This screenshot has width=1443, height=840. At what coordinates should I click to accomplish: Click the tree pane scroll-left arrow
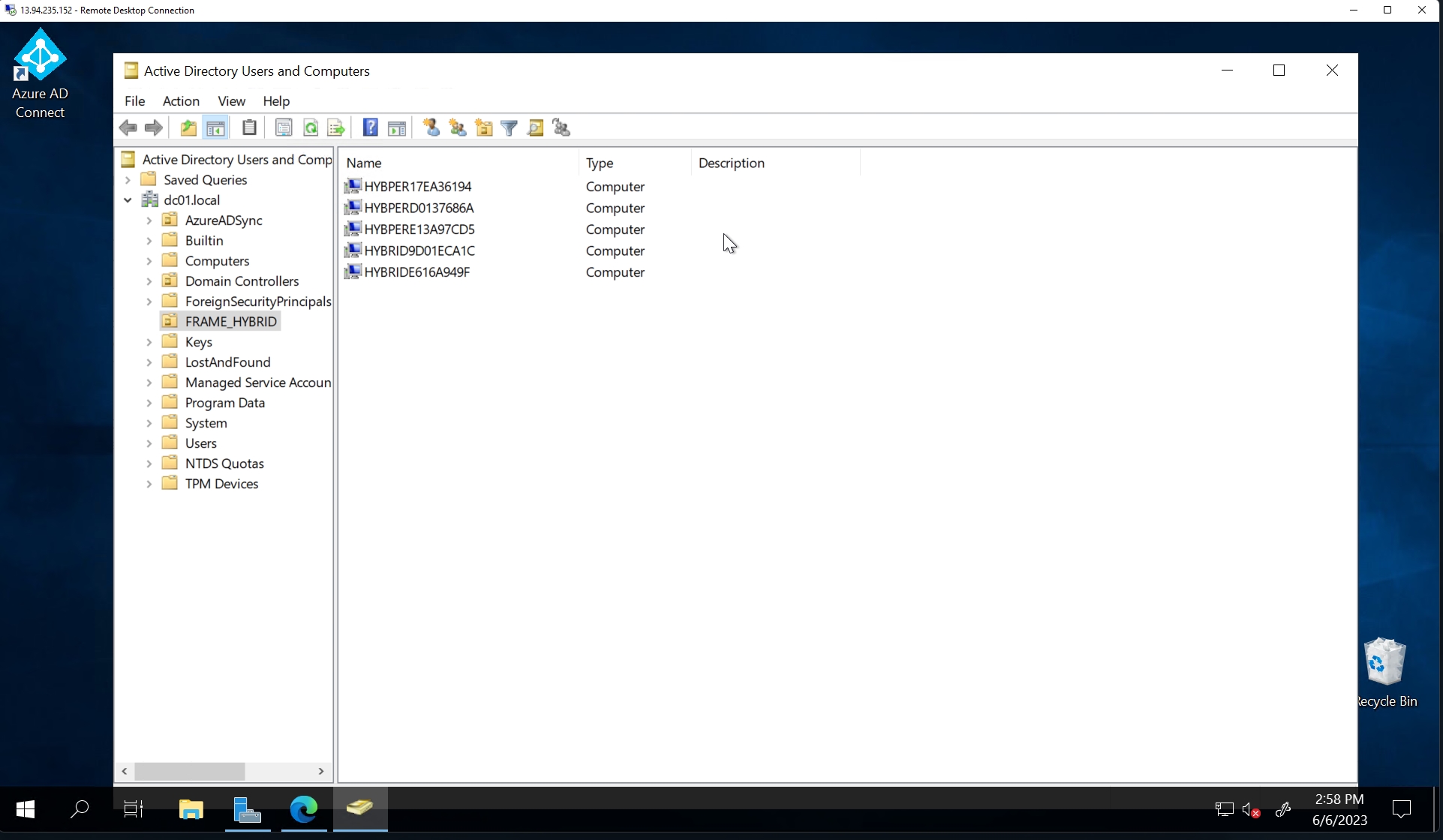(x=125, y=771)
